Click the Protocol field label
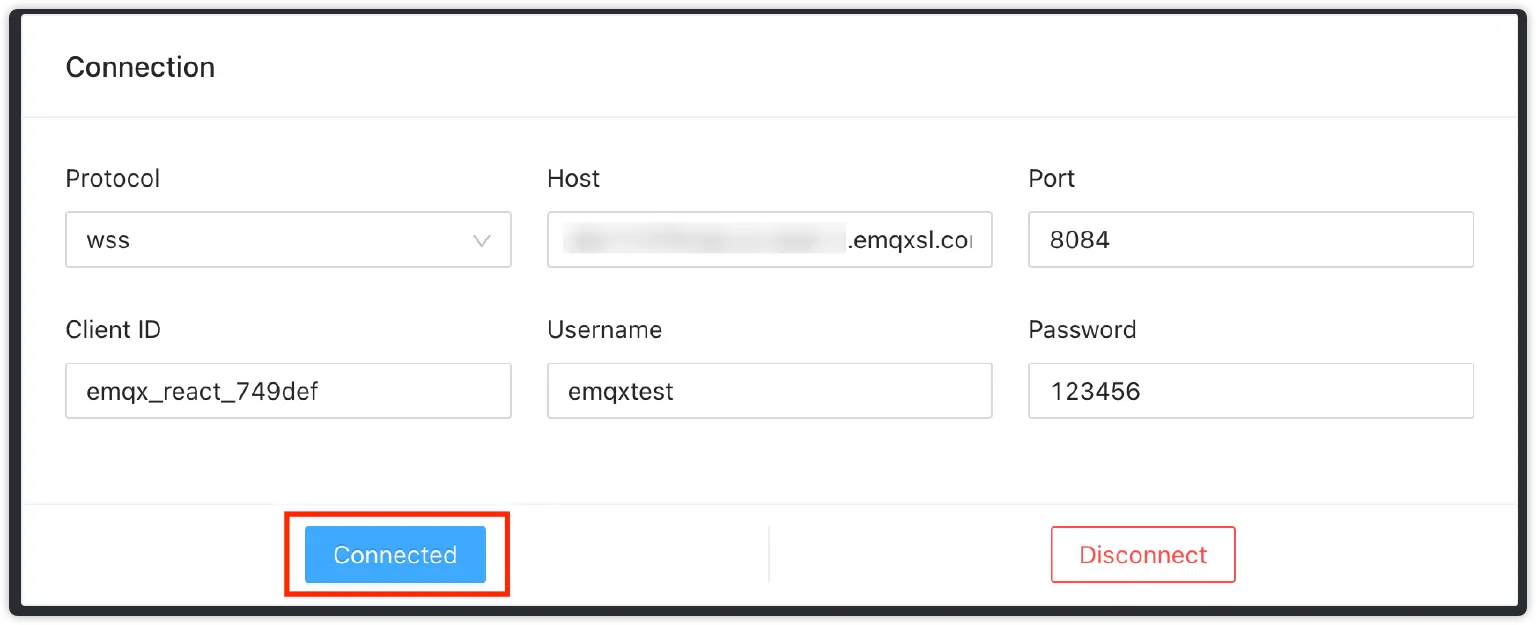 (x=112, y=179)
